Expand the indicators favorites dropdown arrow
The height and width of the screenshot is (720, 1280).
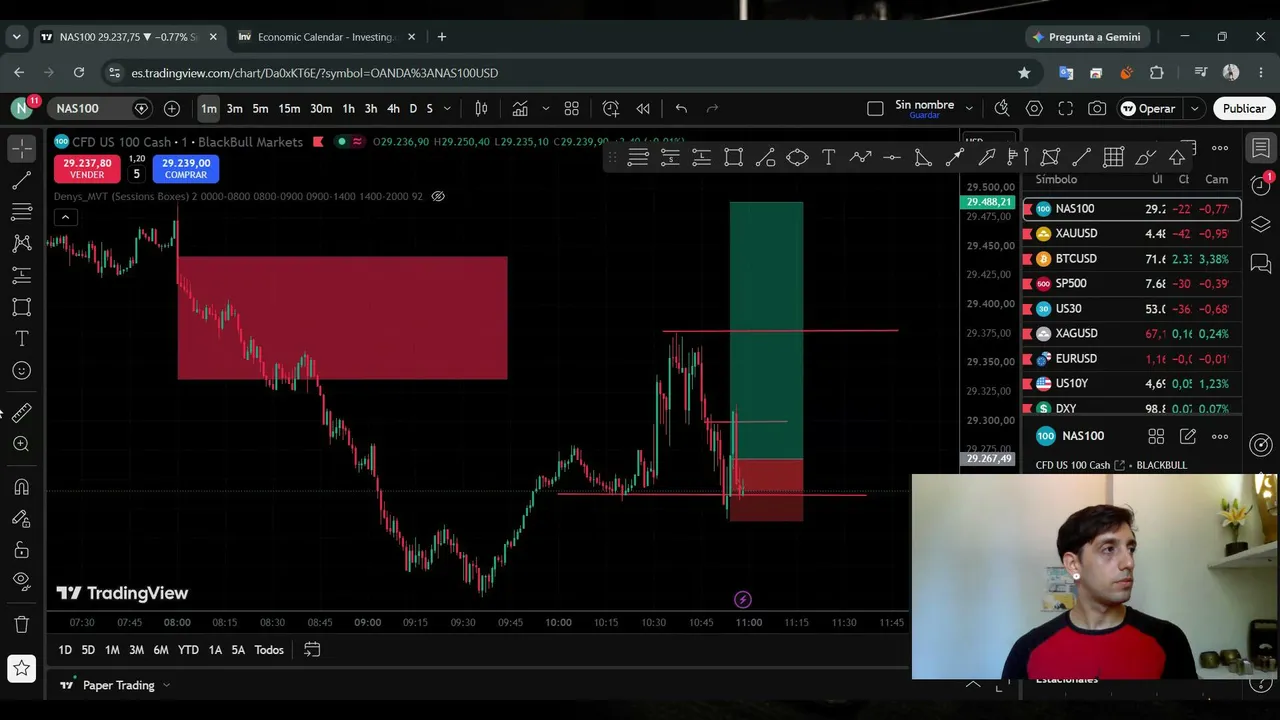point(545,108)
